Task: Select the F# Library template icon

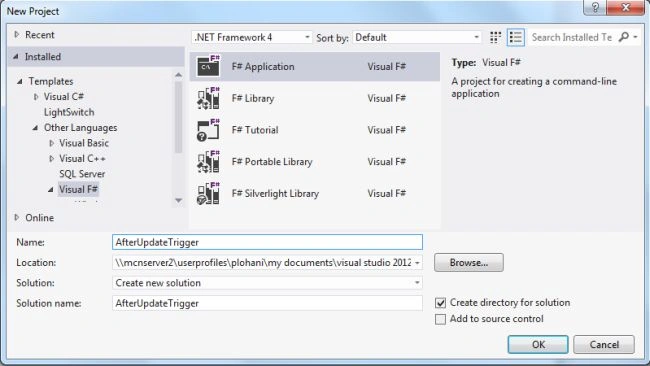Action: [x=209, y=98]
